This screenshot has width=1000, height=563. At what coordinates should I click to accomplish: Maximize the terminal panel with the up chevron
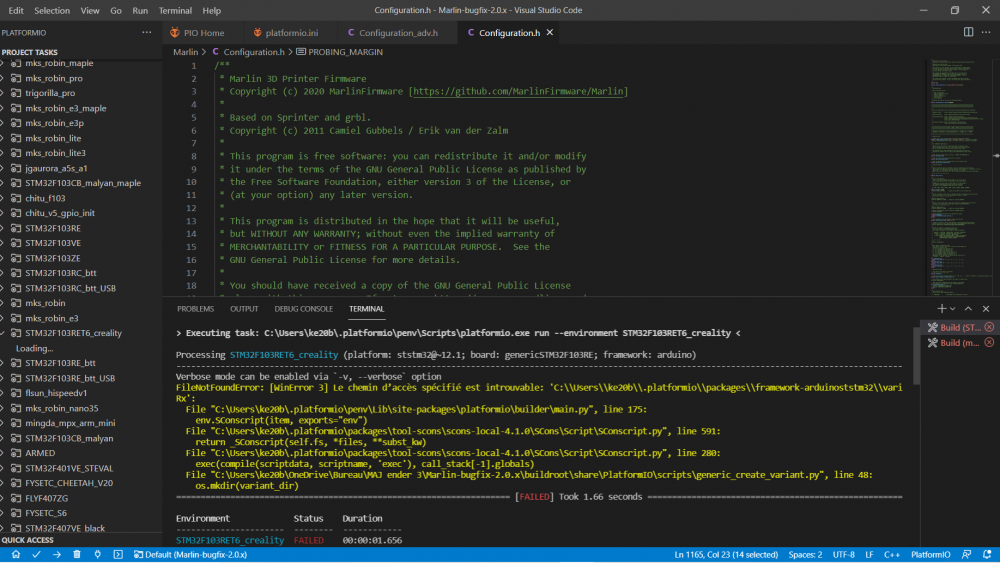click(x=968, y=309)
